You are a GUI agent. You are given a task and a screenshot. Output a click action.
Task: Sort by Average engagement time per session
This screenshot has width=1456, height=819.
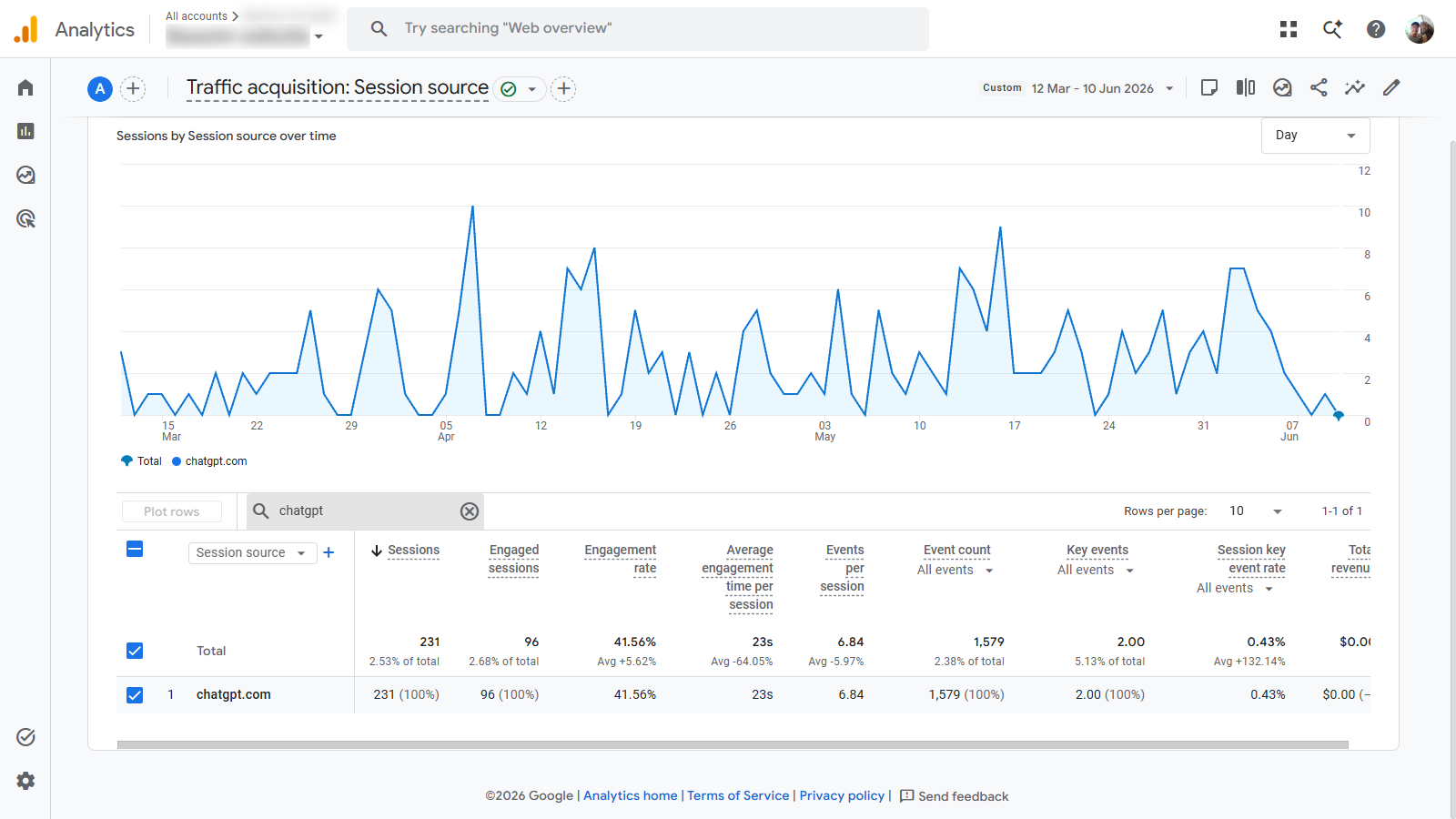738,578
